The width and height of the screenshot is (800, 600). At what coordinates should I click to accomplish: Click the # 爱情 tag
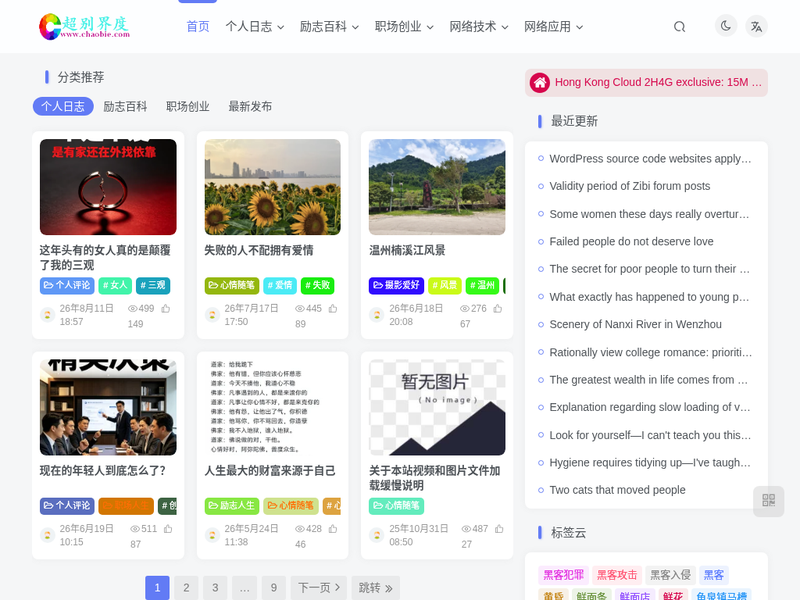pyautogui.click(x=280, y=285)
